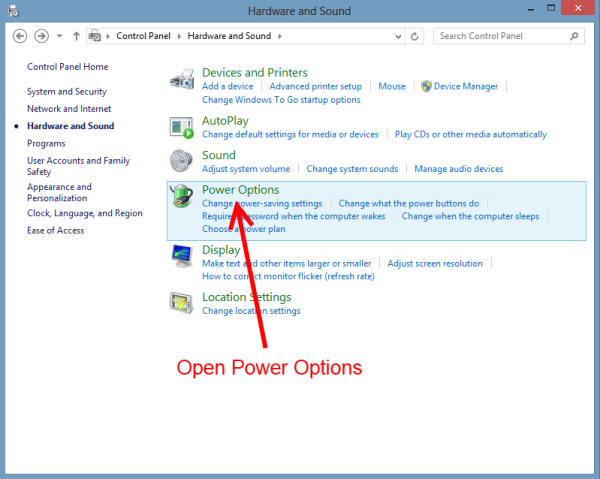Close the Hardware and Sound window
600x479 pixels.
click(x=578, y=8)
